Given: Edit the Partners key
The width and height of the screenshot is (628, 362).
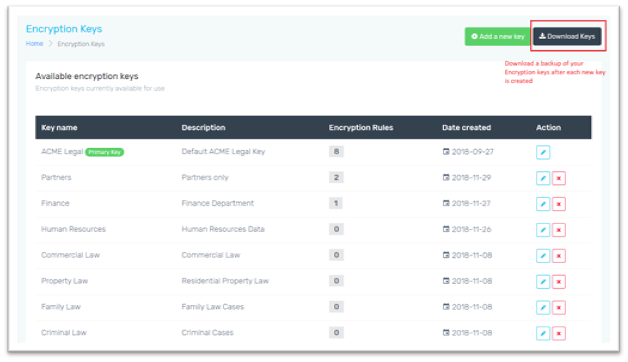Looking at the screenshot, I should coord(543,178).
